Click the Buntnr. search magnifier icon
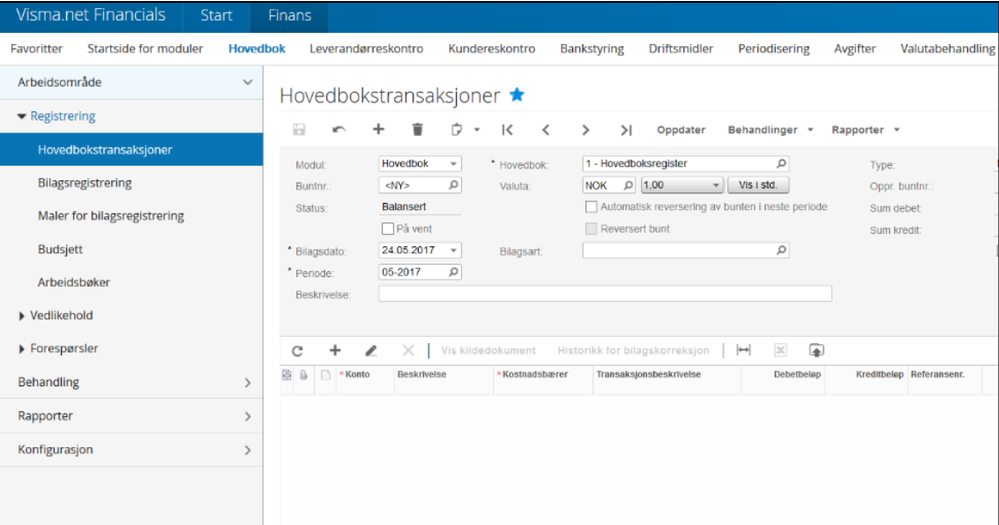999x525 pixels. (x=453, y=185)
